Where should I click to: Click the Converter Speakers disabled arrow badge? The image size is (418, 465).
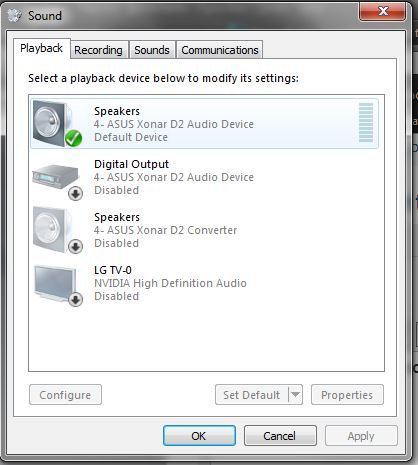click(x=76, y=247)
